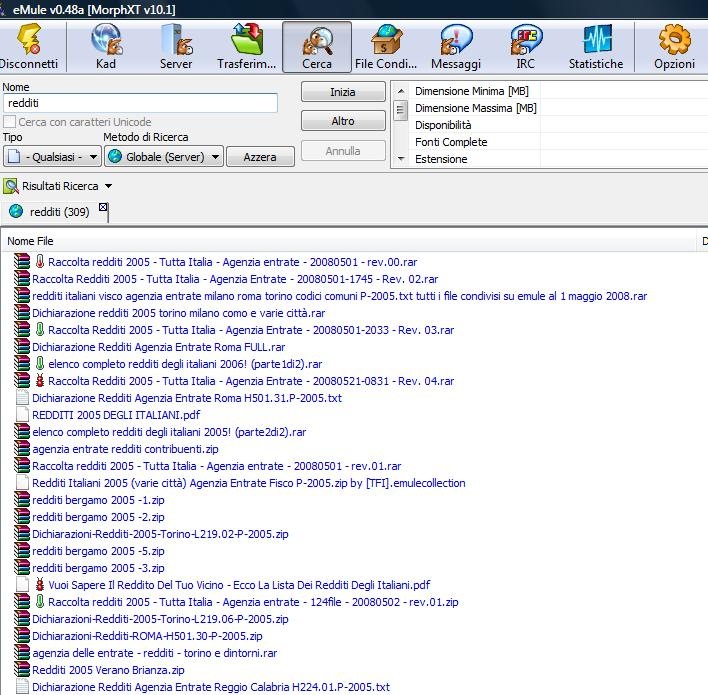Screen dimensions: 708x695
Task: Expand the Risultati Ricerca dropdown arrow
Action: tap(108, 186)
